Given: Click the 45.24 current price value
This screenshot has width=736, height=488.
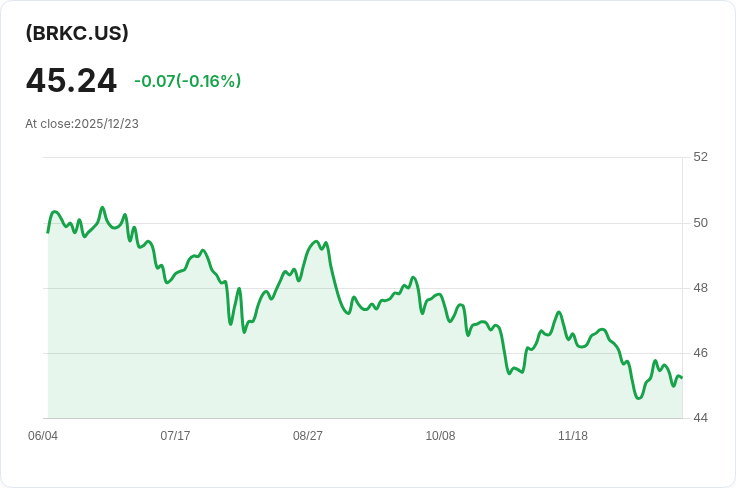Looking at the screenshot, I should tap(71, 81).
